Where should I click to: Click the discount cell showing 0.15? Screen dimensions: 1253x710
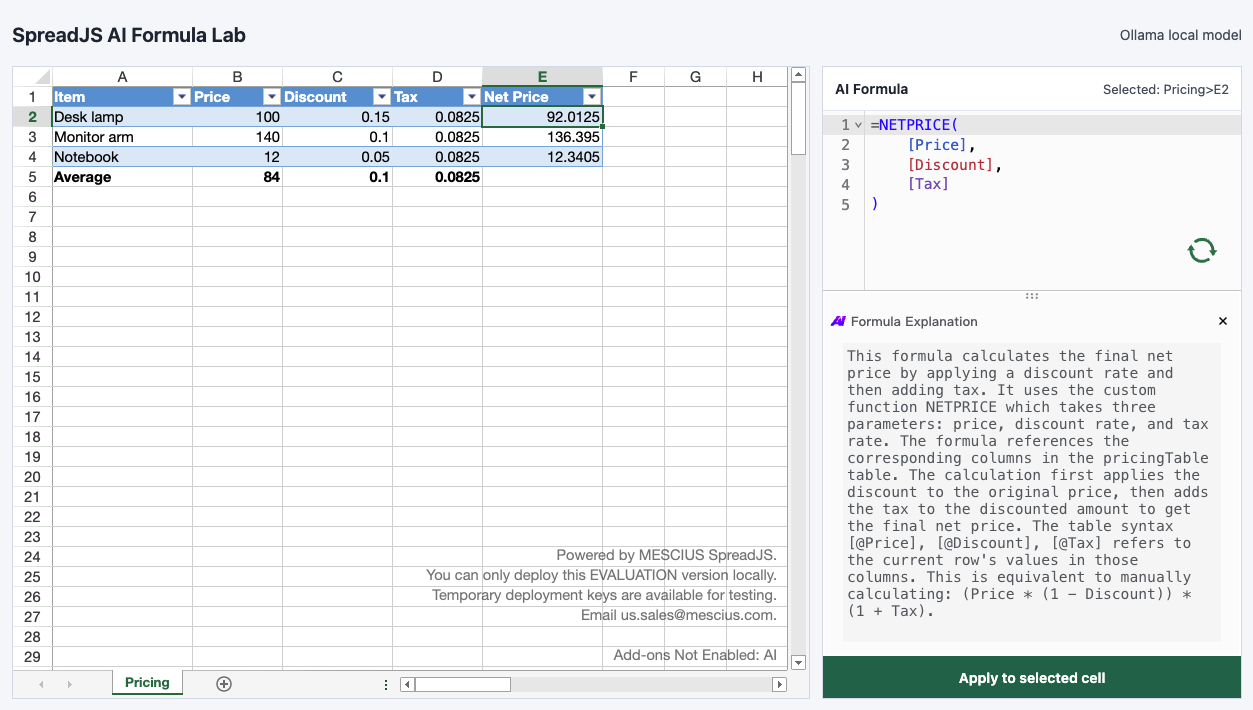click(x=337, y=117)
